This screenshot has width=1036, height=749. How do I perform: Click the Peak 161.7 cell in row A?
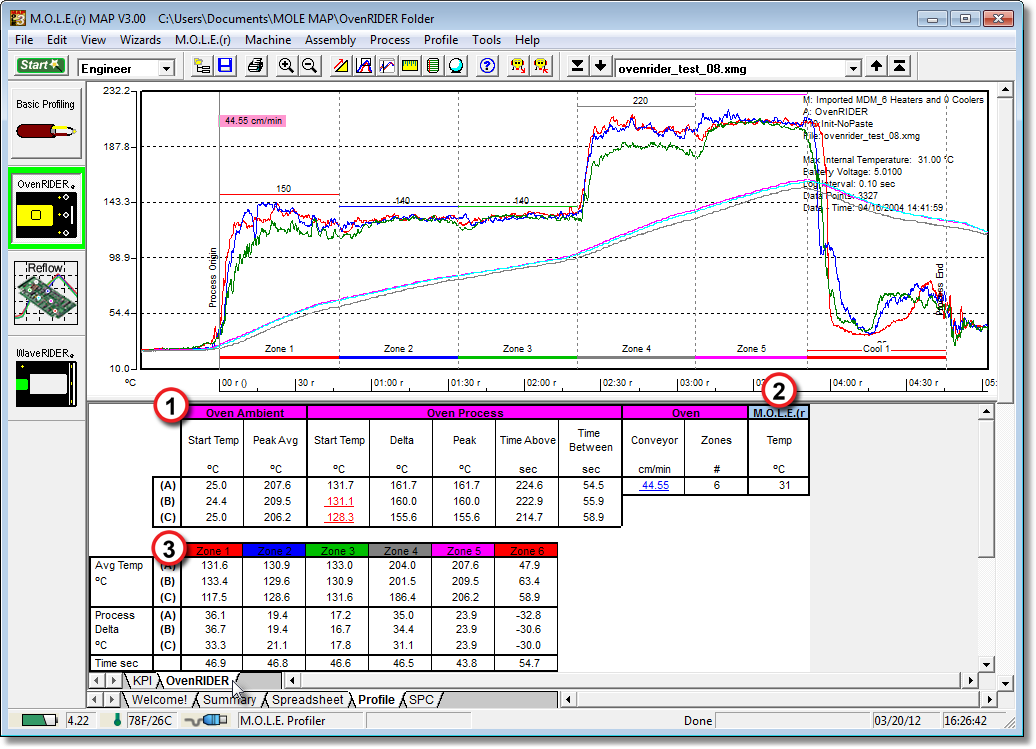coord(465,485)
